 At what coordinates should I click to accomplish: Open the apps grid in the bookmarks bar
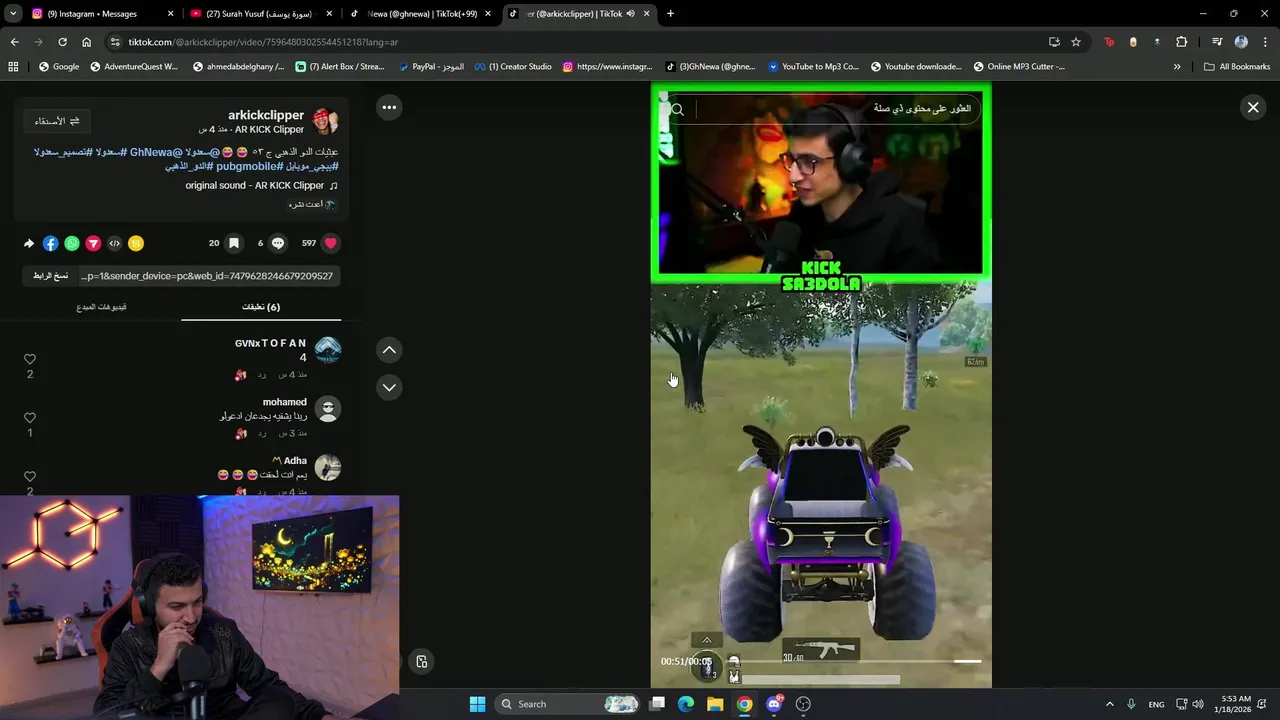[13, 67]
